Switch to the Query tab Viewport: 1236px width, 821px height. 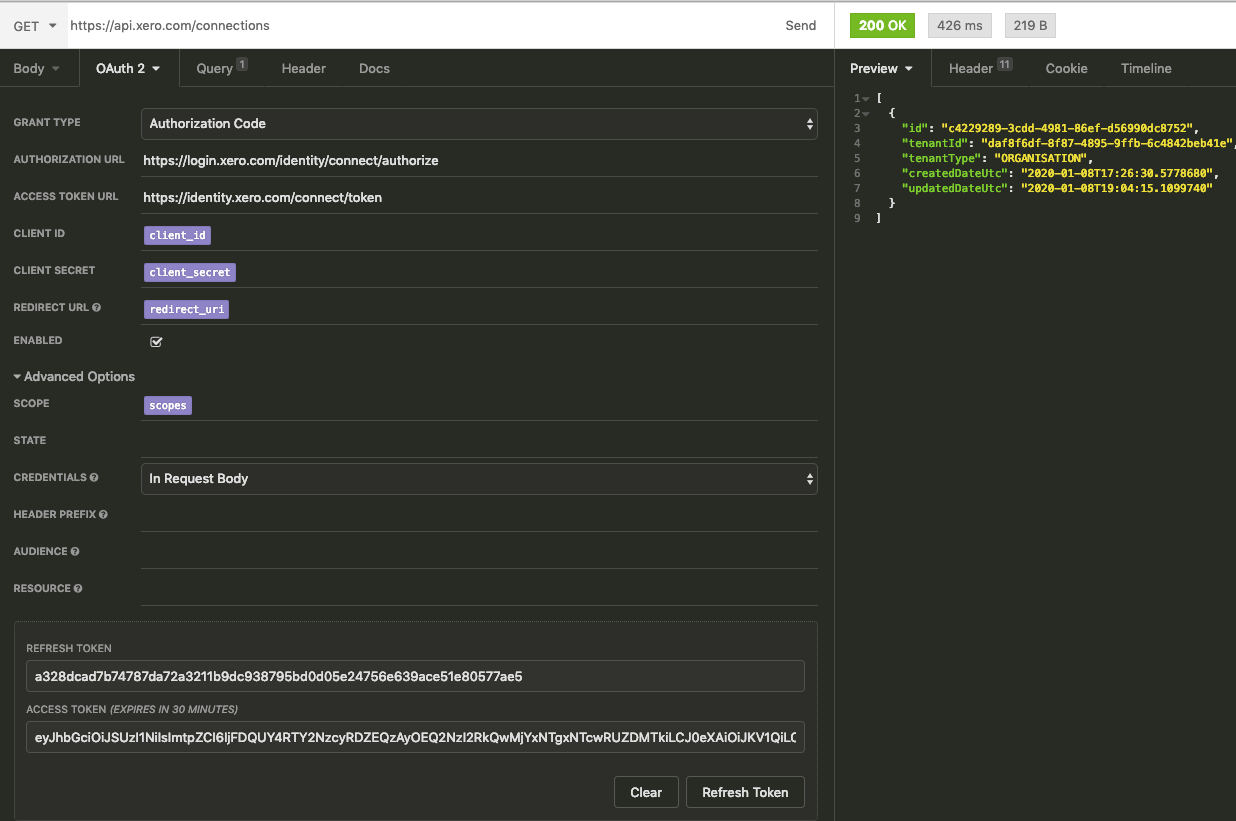click(221, 68)
